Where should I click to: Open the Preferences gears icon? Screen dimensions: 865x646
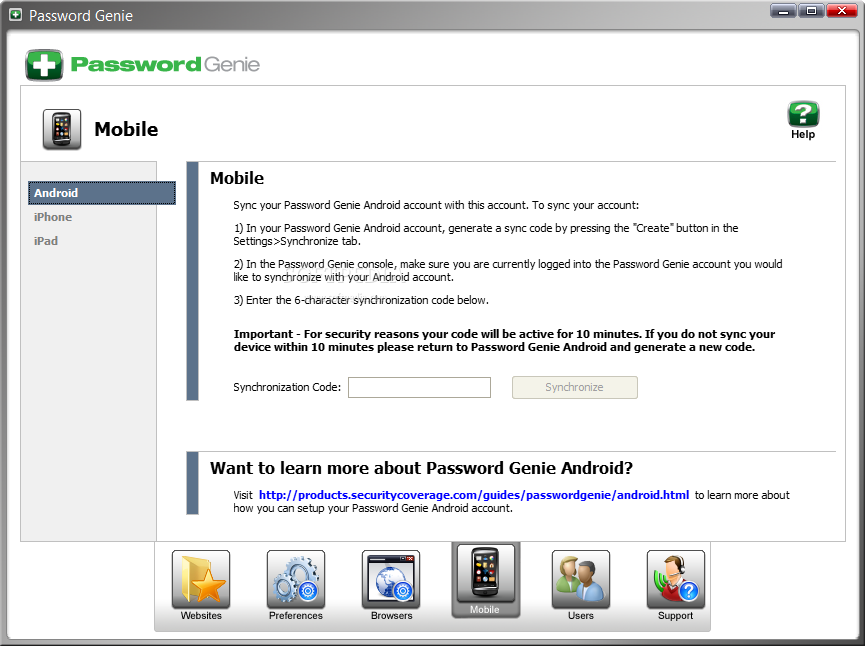click(x=296, y=579)
